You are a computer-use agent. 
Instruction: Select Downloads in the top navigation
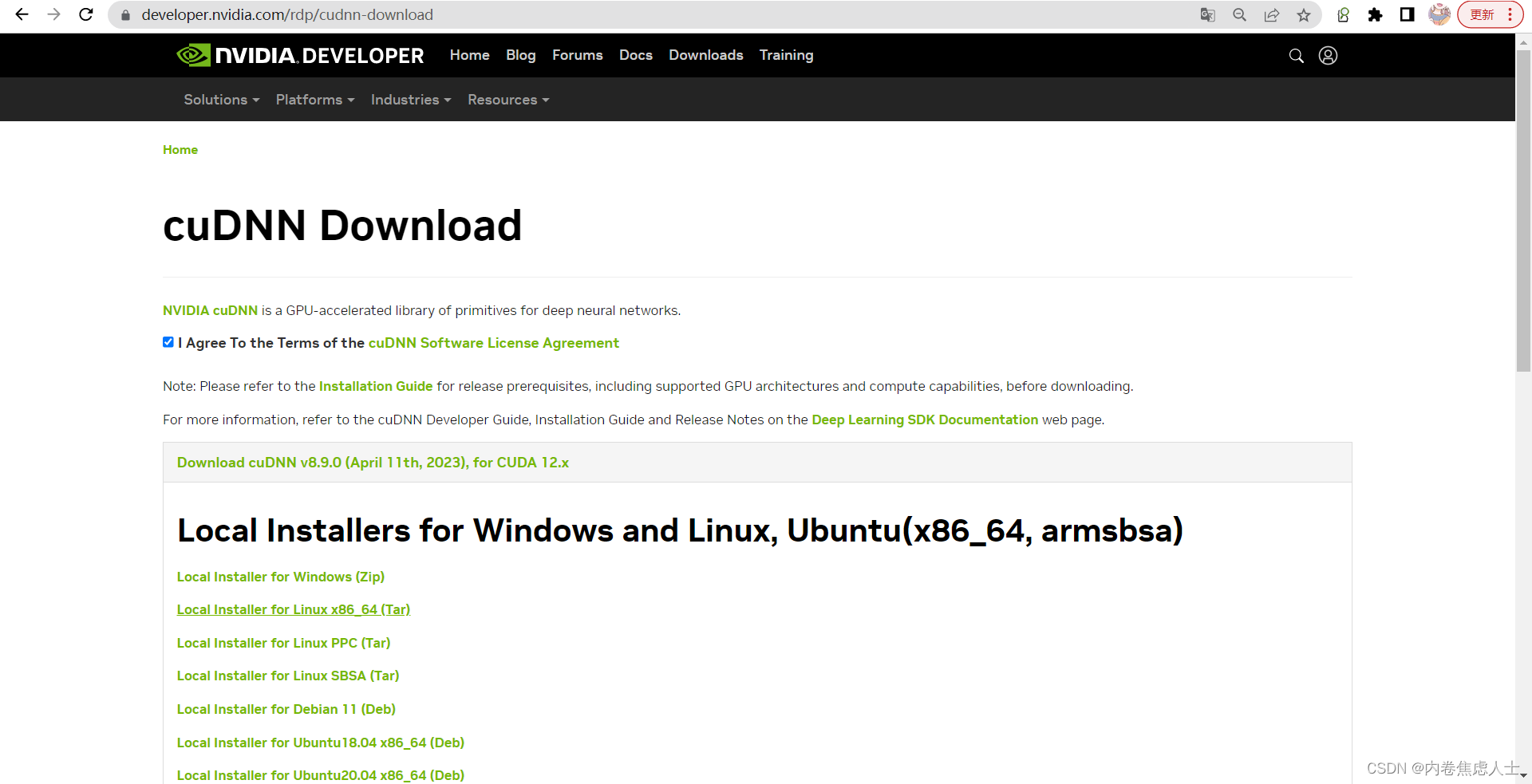point(705,55)
